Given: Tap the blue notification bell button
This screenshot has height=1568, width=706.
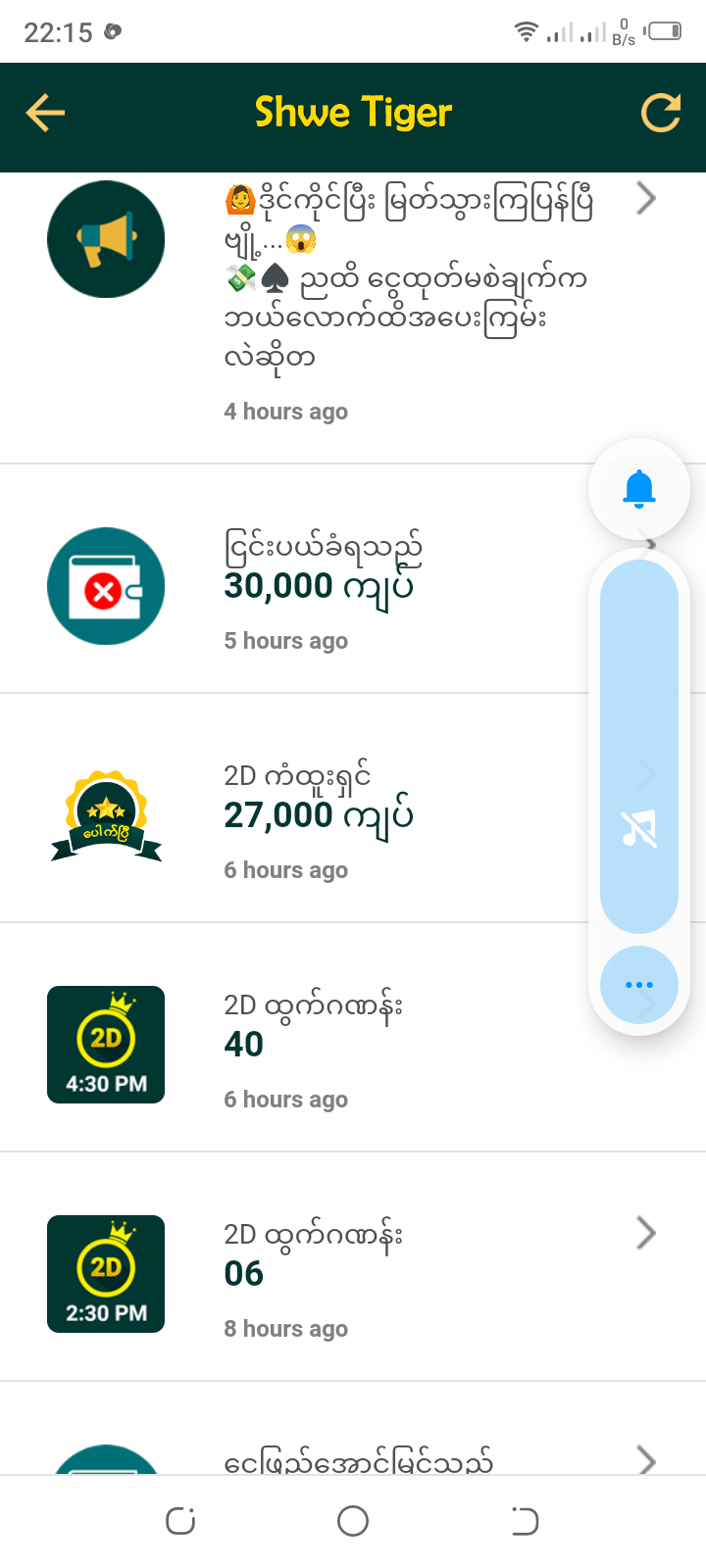Looking at the screenshot, I should tap(639, 488).
